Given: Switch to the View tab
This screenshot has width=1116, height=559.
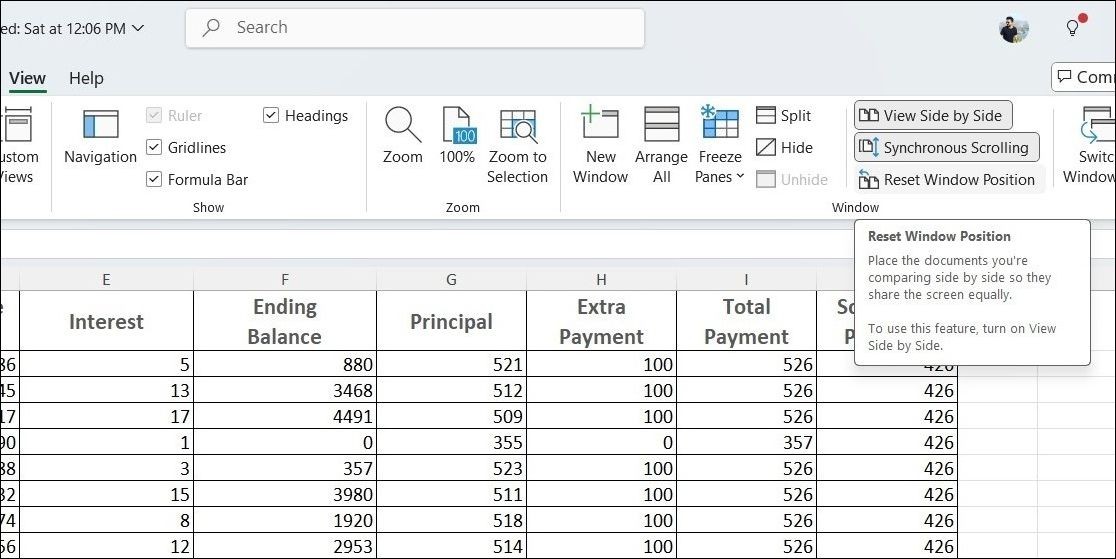Looking at the screenshot, I should point(28,78).
